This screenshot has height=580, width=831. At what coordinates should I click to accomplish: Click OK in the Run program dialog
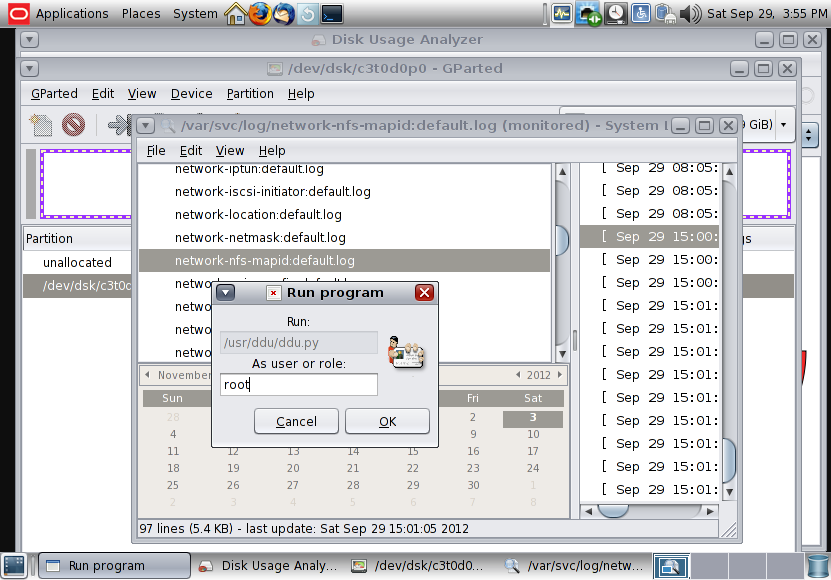387,421
